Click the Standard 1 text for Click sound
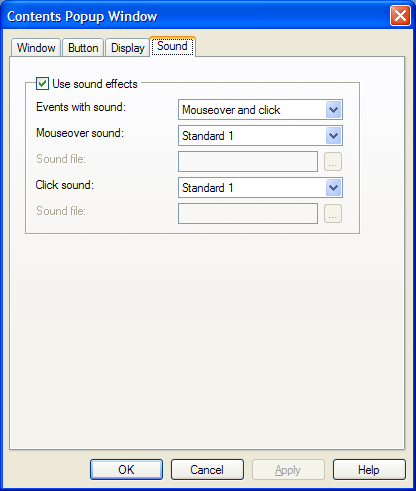 click(207, 188)
